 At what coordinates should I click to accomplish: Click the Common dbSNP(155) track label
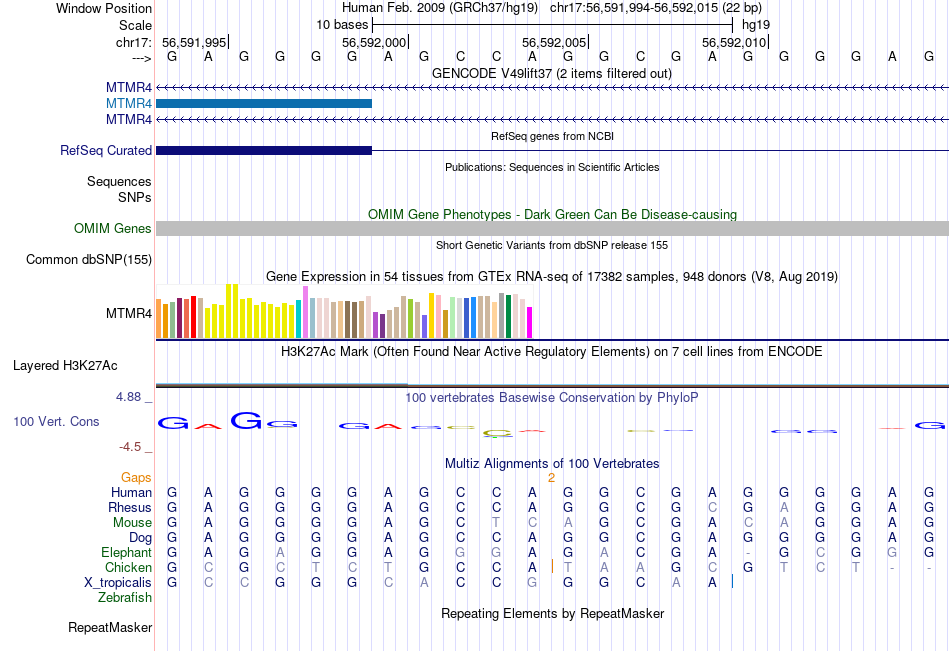88,259
